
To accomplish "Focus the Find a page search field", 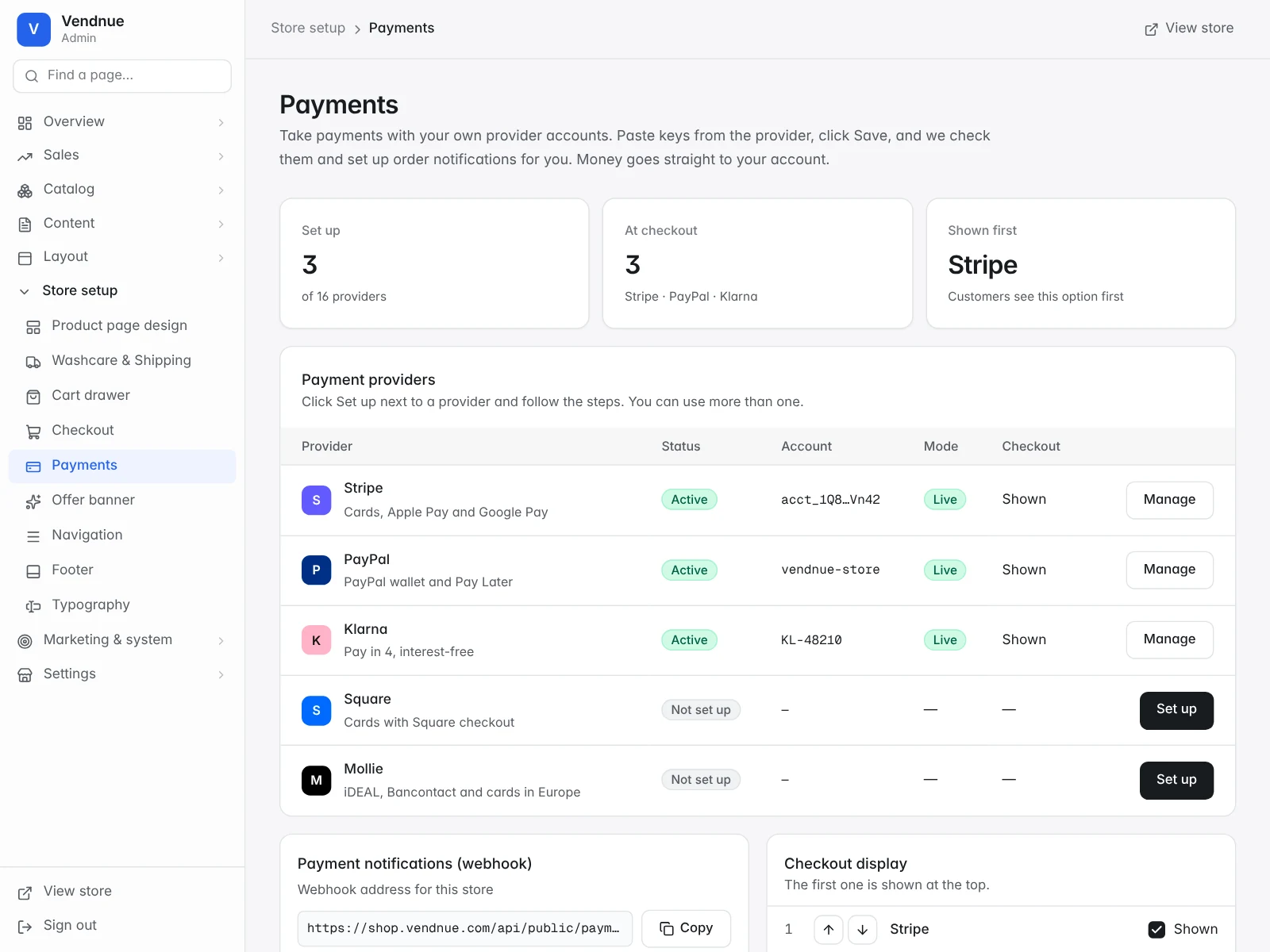I will (122, 76).
